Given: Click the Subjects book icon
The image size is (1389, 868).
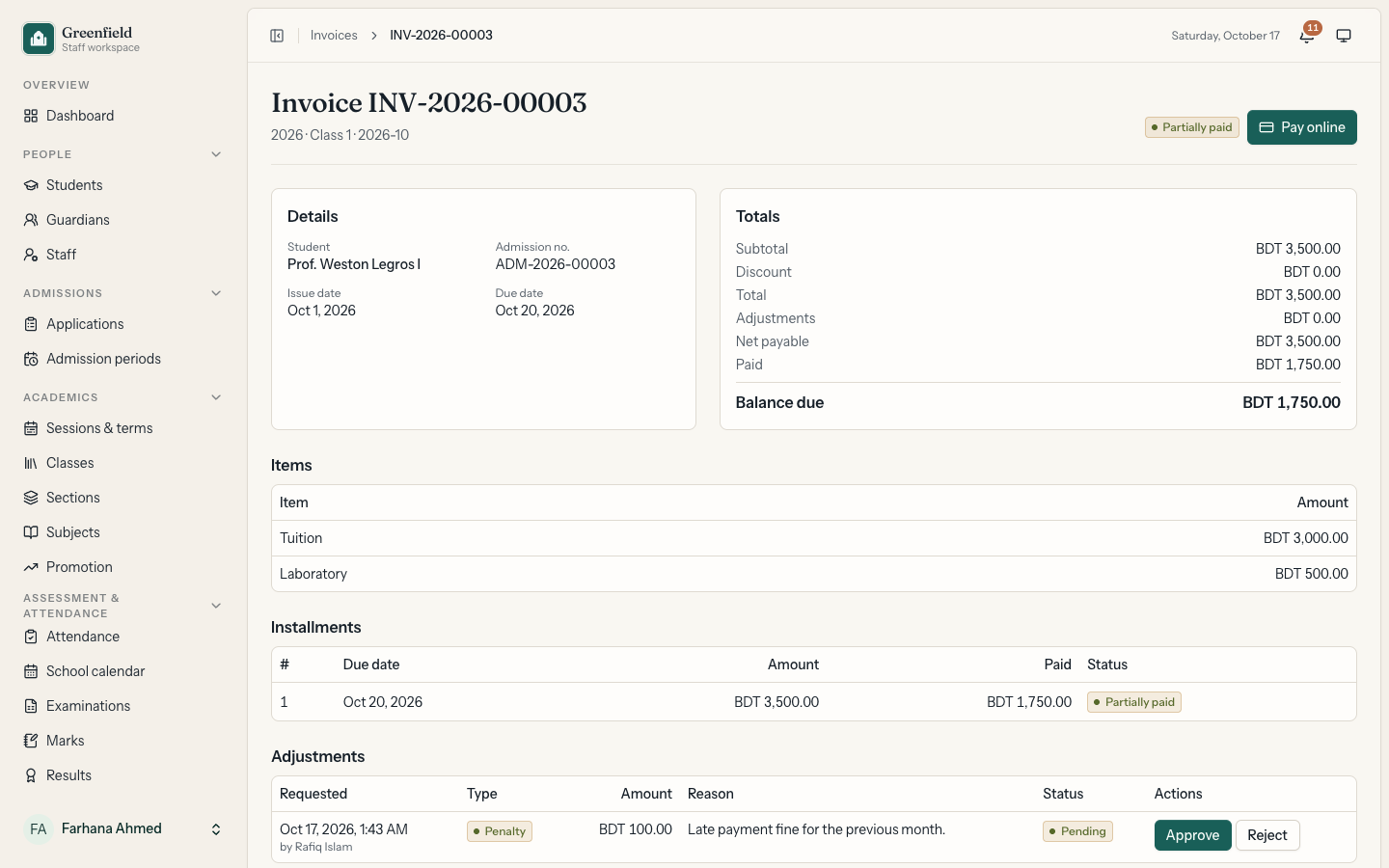Looking at the screenshot, I should pos(31,532).
